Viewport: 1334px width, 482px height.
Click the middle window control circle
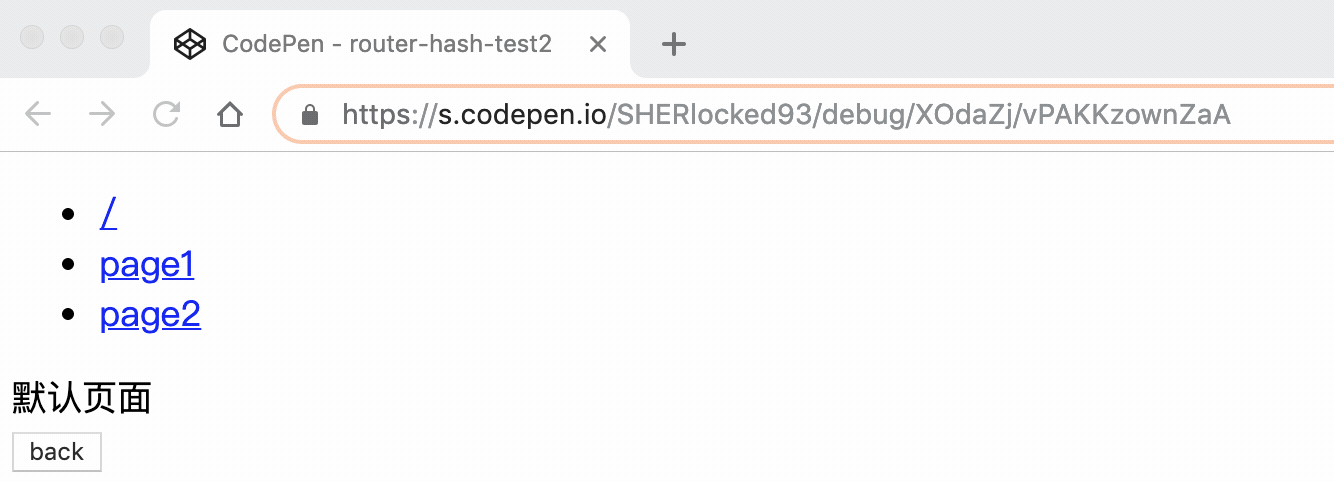pos(72,38)
